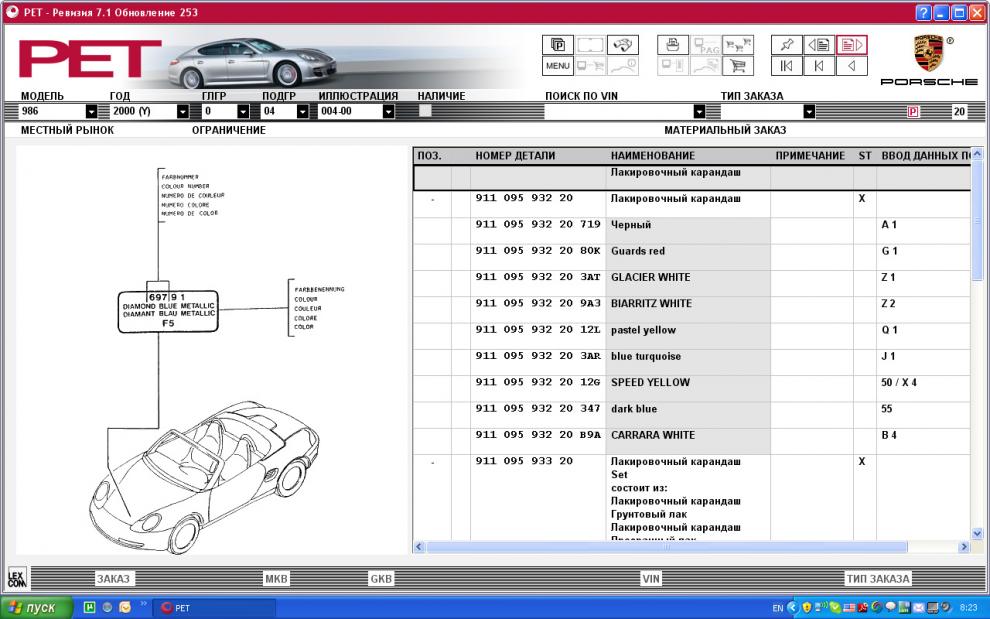The image size is (990, 619).
Task: Click the ST column header
Action: (864, 156)
